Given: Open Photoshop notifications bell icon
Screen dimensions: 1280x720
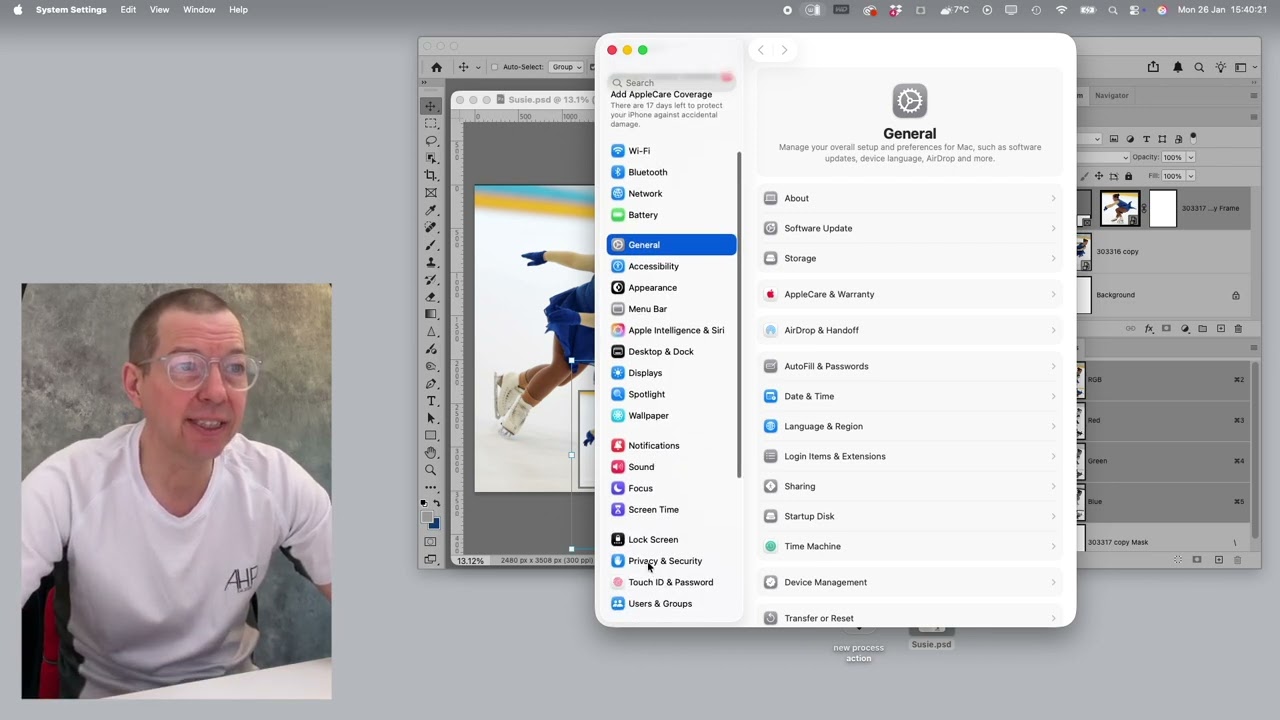Looking at the screenshot, I should click(x=1177, y=67).
